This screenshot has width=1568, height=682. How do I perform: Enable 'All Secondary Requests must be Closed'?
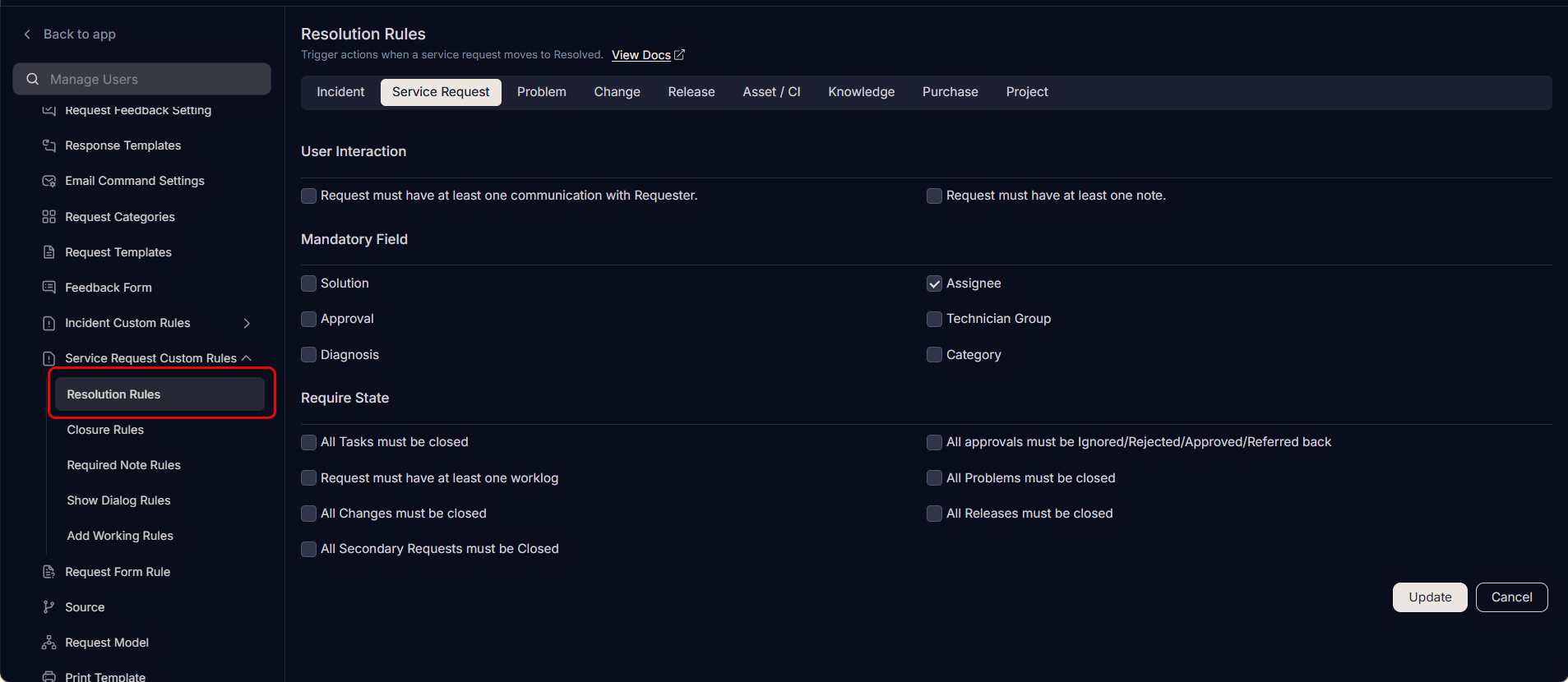point(308,549)
